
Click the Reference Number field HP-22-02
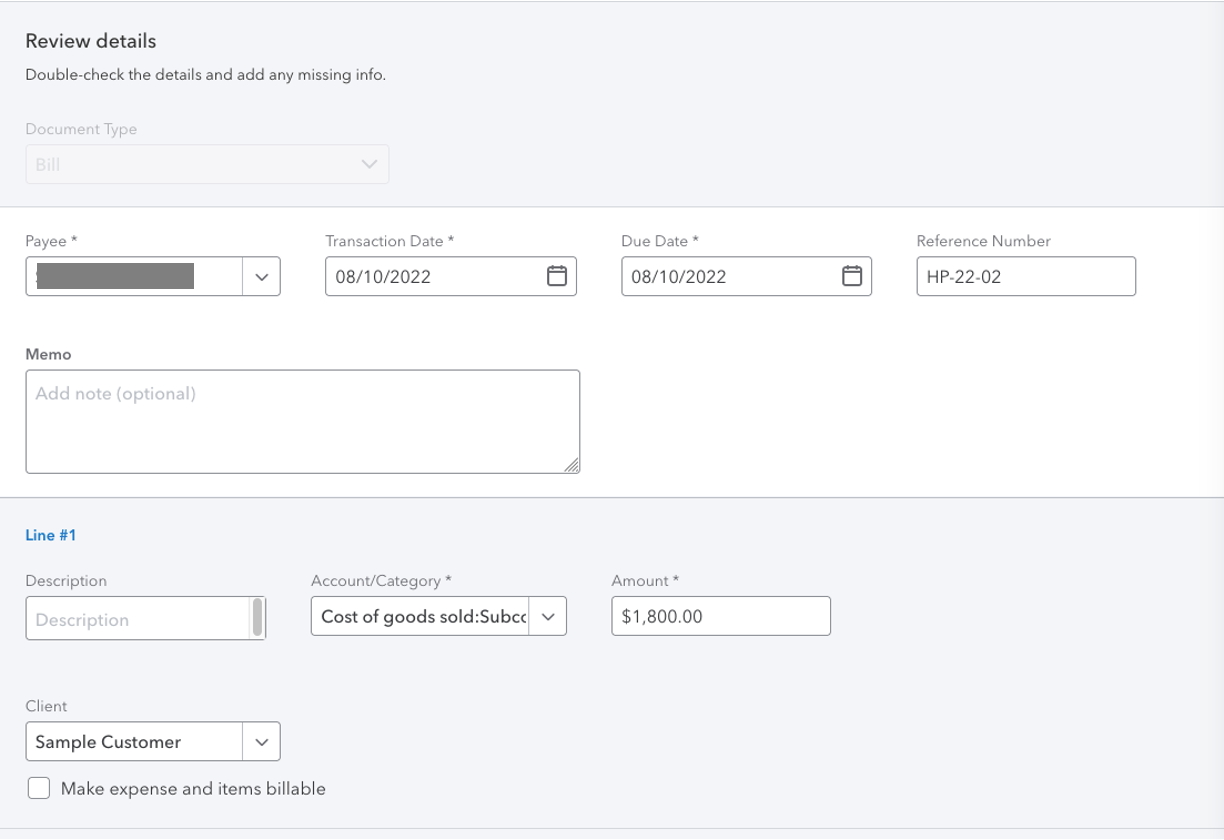[x=1025, y=276]
